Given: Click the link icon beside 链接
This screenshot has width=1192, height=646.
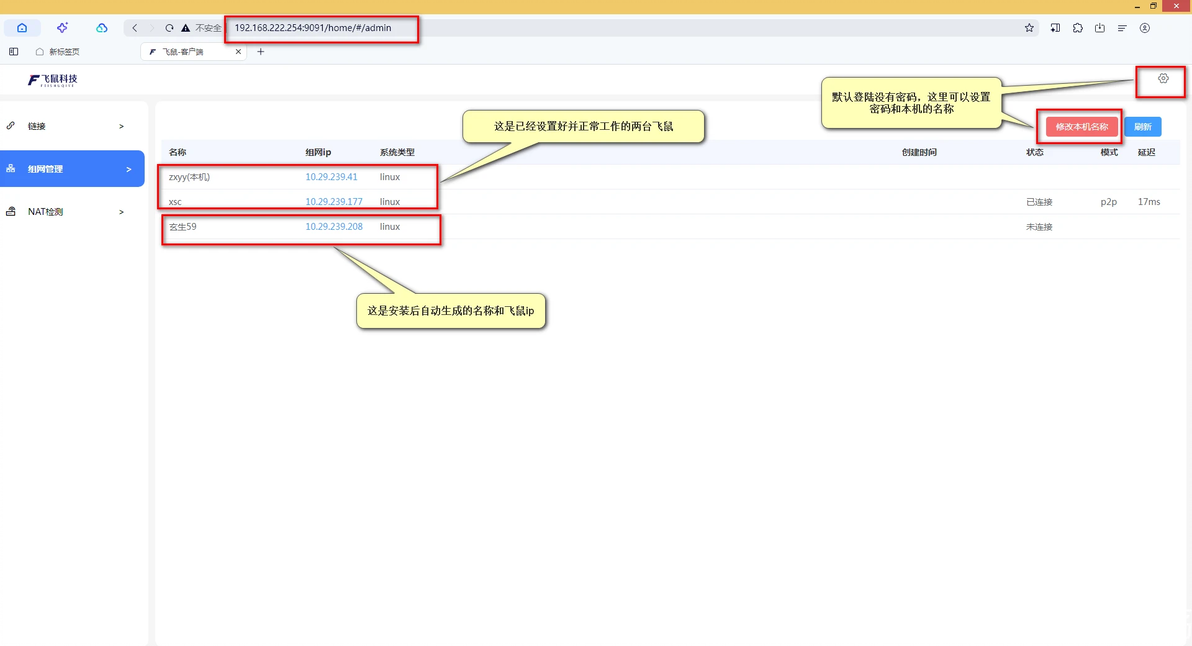Looking at the screenshot, I should pos(11,125).
